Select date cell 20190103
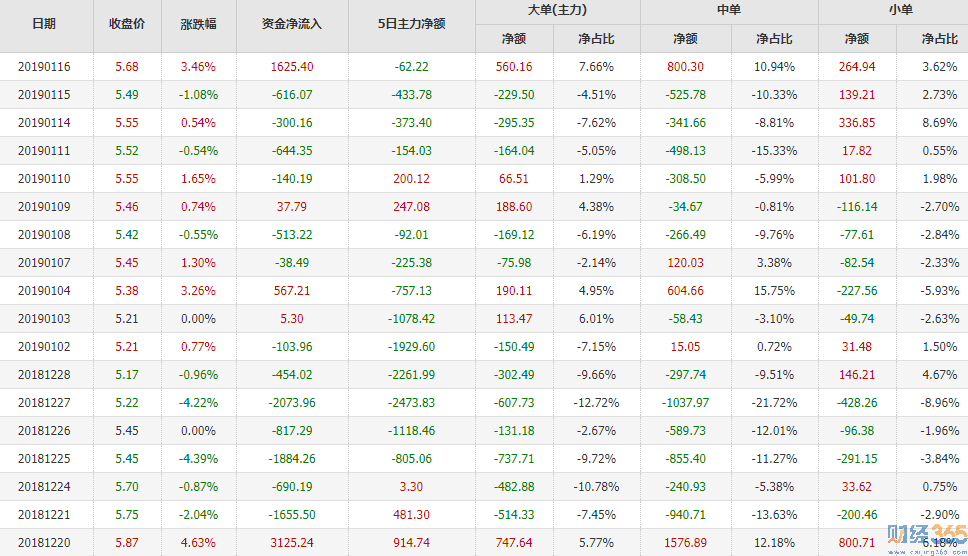 click(x=44, y=319)
